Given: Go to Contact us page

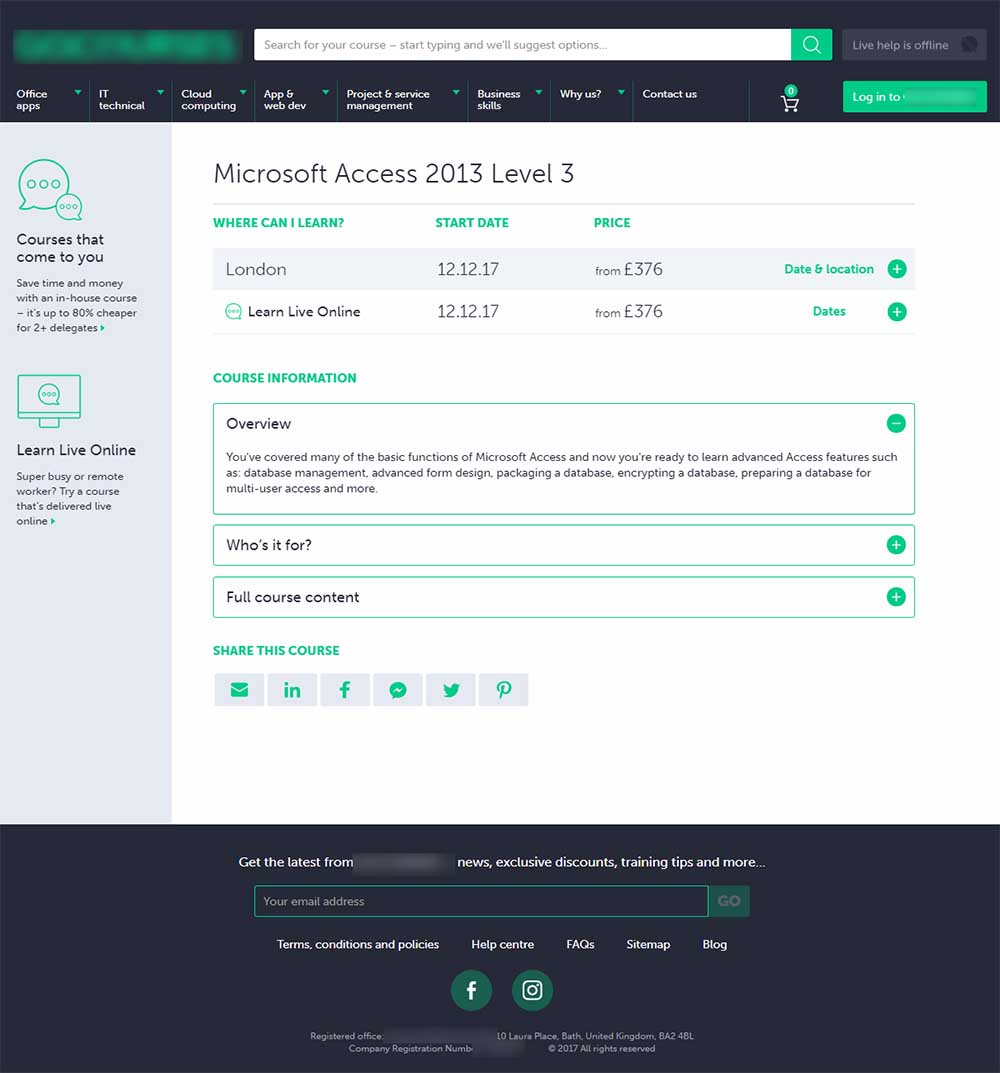Looking at the screenshot, I should click(x=669, y=94).
